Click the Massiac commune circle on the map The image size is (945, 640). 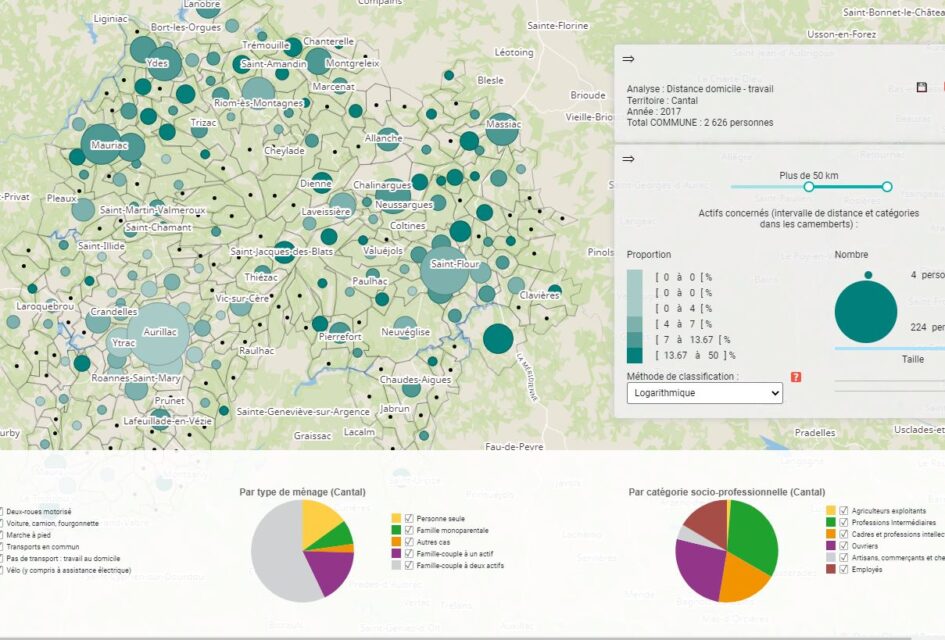[502, 129]
